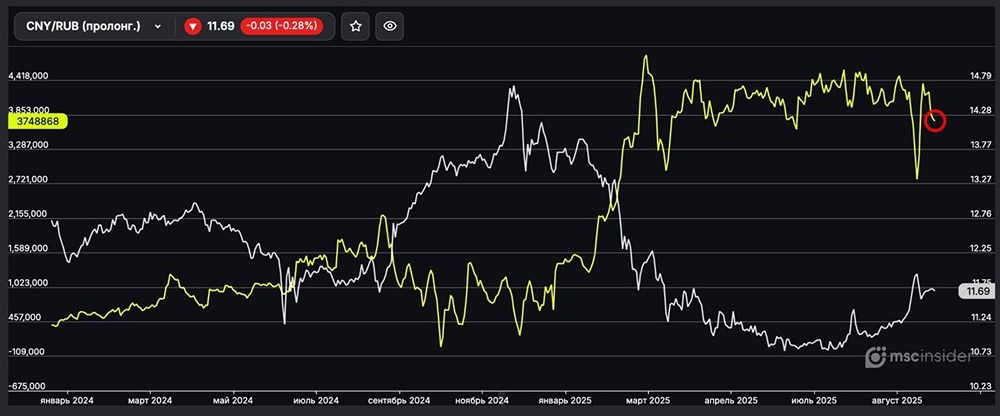Click the 4,418,000 left axis label

28,77
